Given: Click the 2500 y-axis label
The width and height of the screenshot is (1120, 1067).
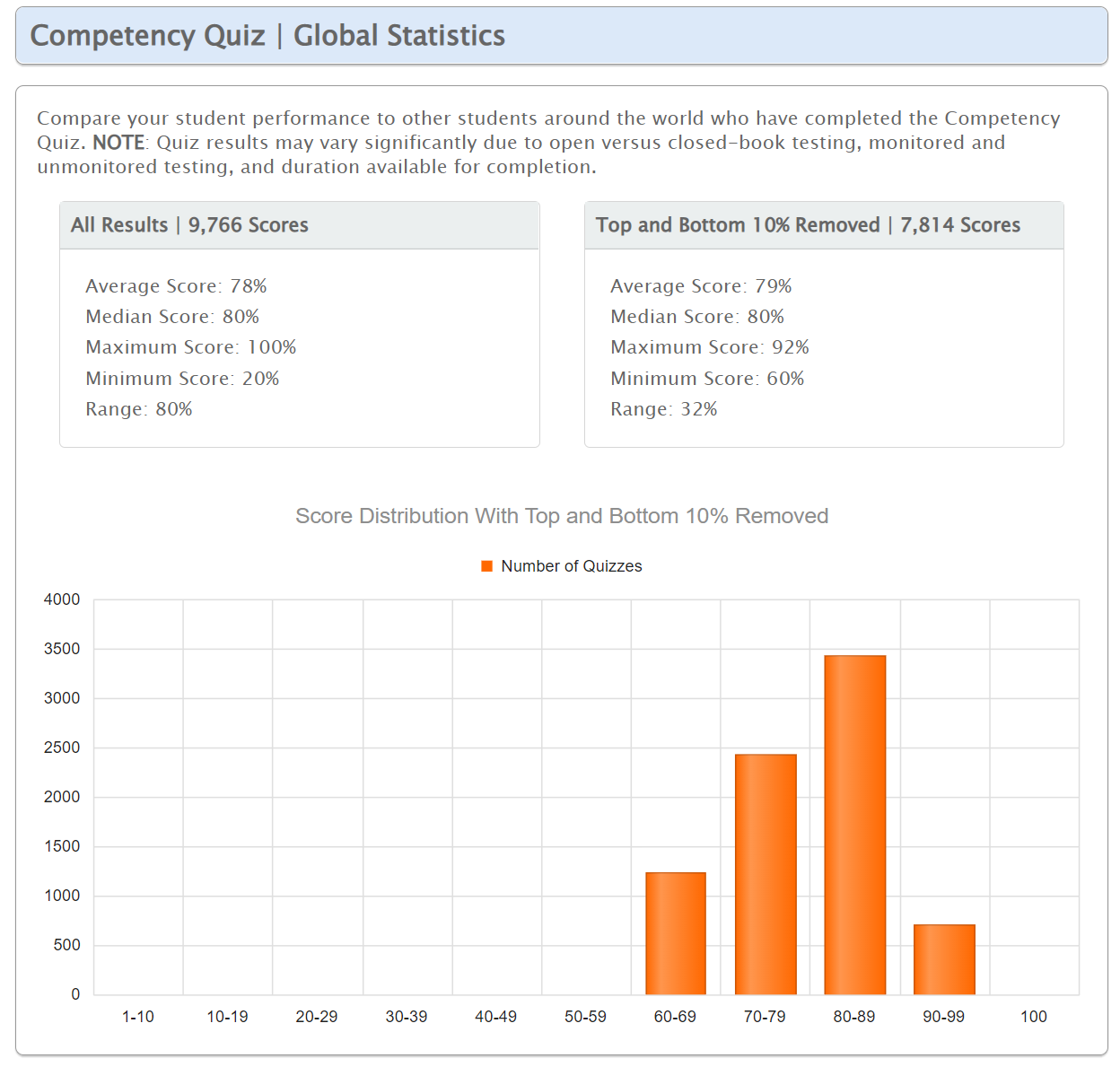Looking at the screenshot, I should tap(62, 748).
